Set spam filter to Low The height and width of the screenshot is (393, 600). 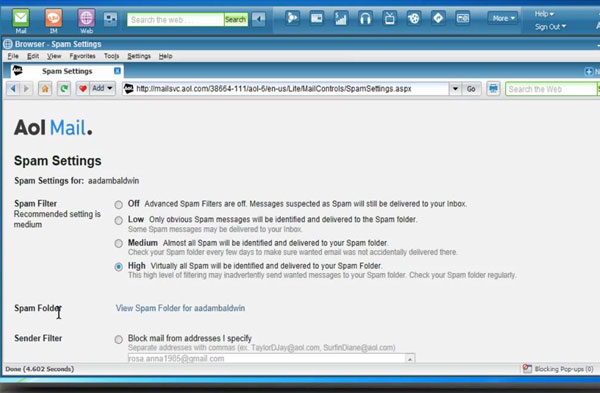point(119,220)
